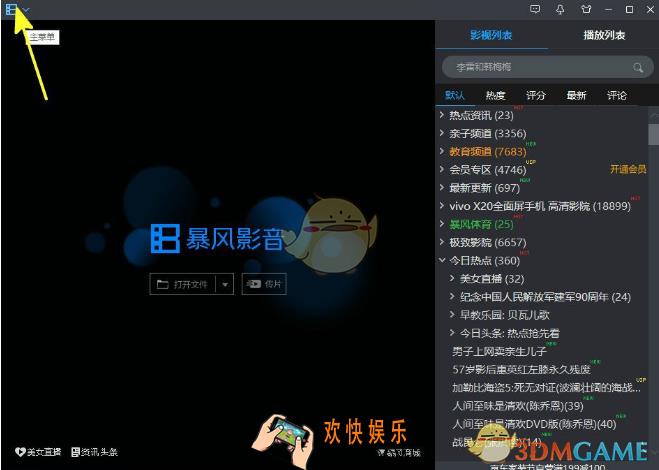Select the 57岁影后惠英红左膝永久残废 item
The height and width of the screenshot is (470, 659).
click(x=521, y=370)
